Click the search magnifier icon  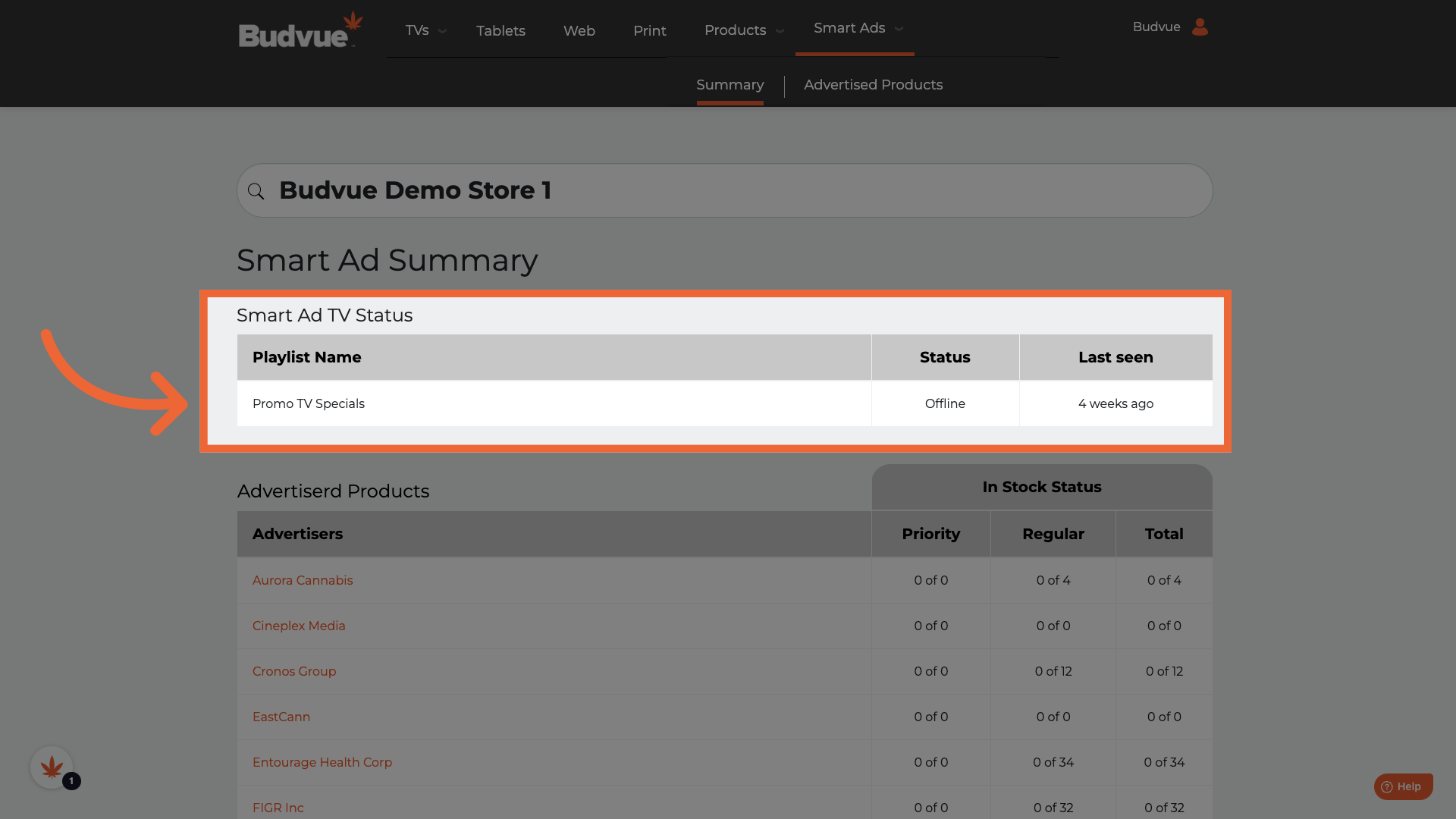(x=256, y=191)
